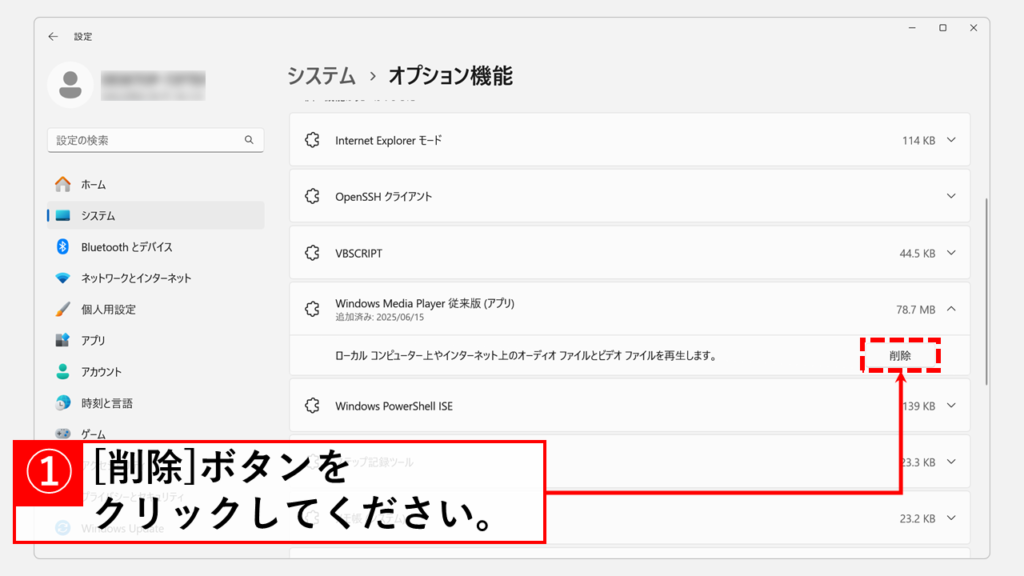This screenshot has height=576, width=1024.
Task: Click the Apps icon in sidebar
Action: [x=63, y=340]
